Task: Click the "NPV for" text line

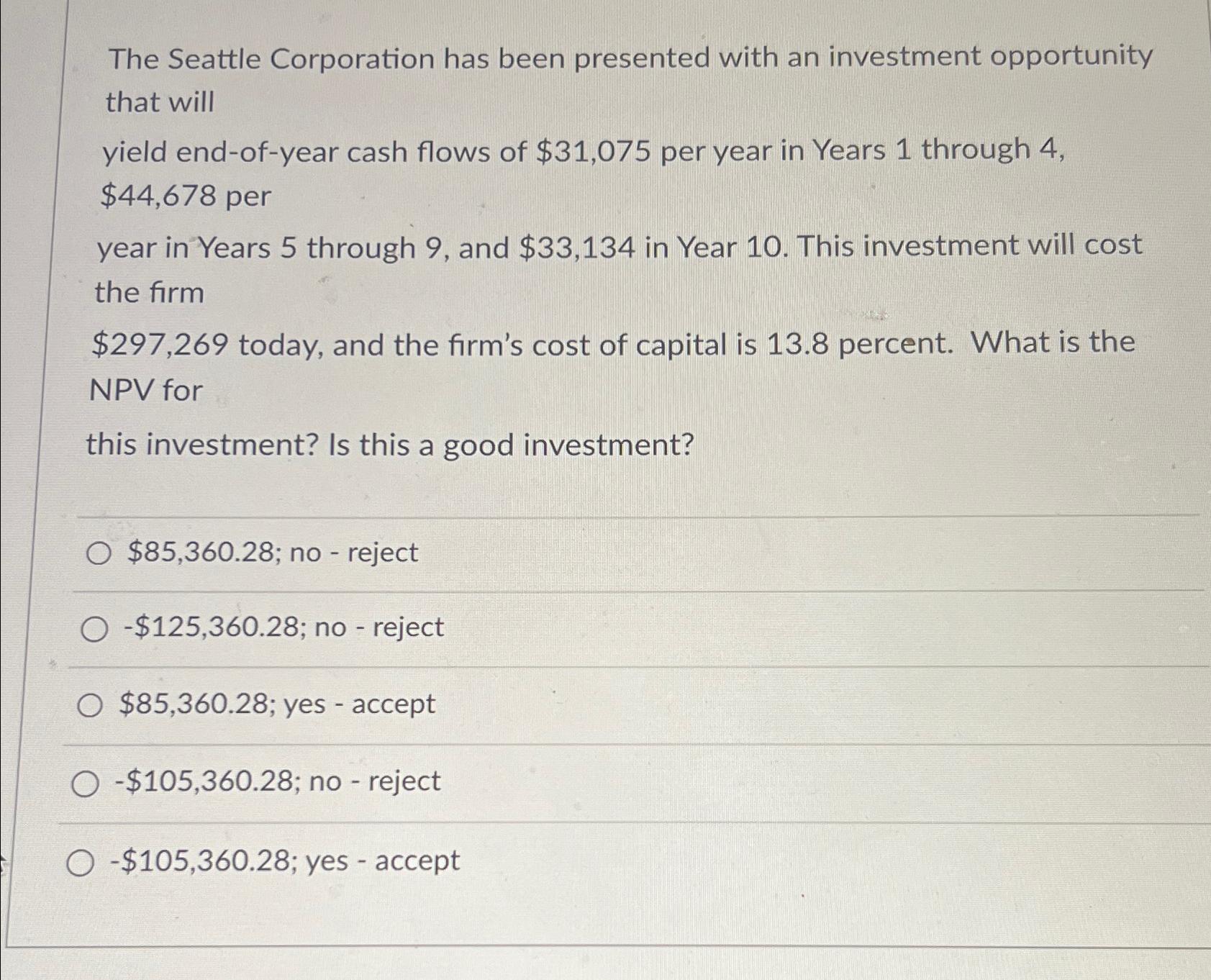Action: [x=146, y=391]
